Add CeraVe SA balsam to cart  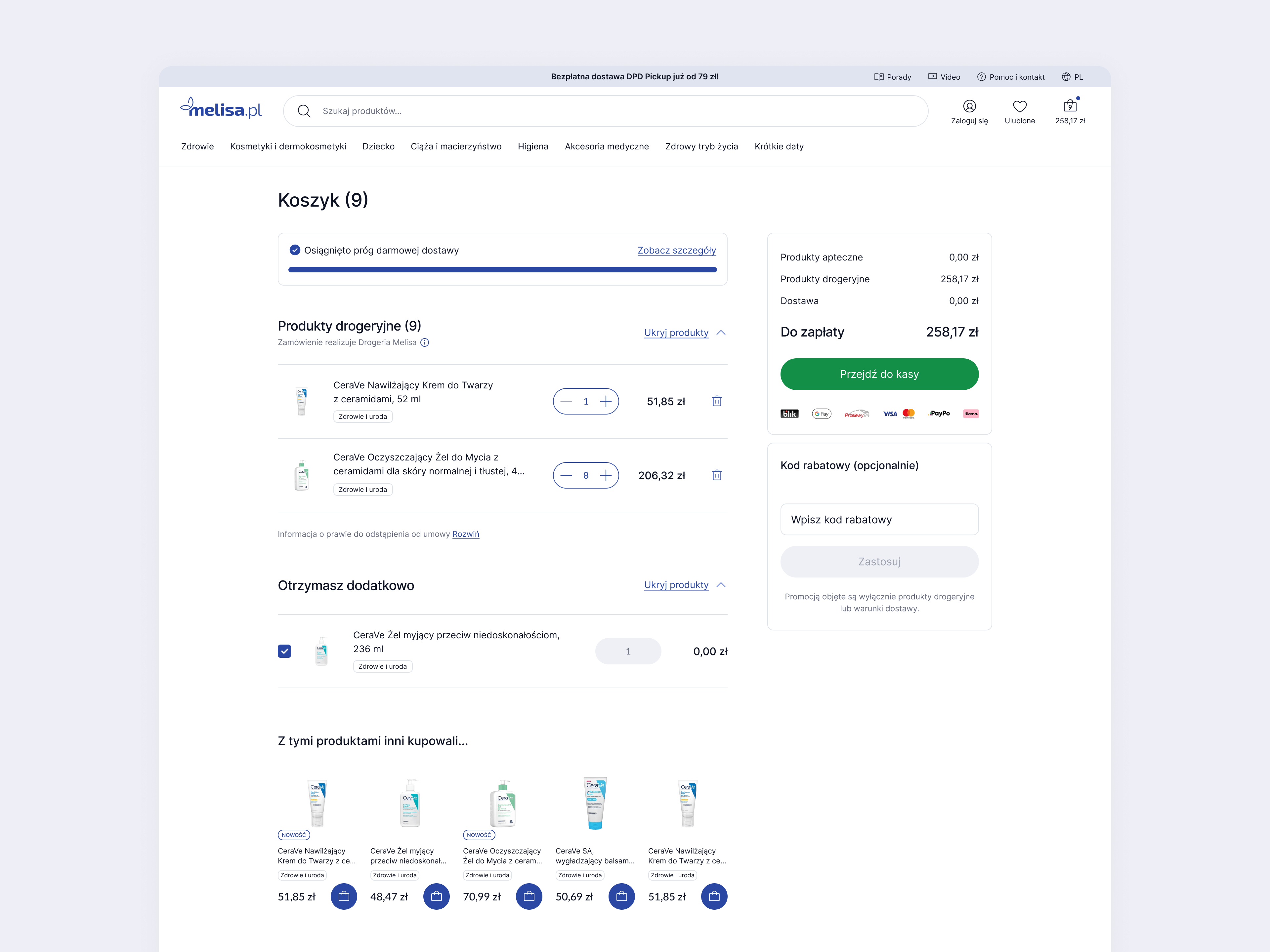coord(621,896)
